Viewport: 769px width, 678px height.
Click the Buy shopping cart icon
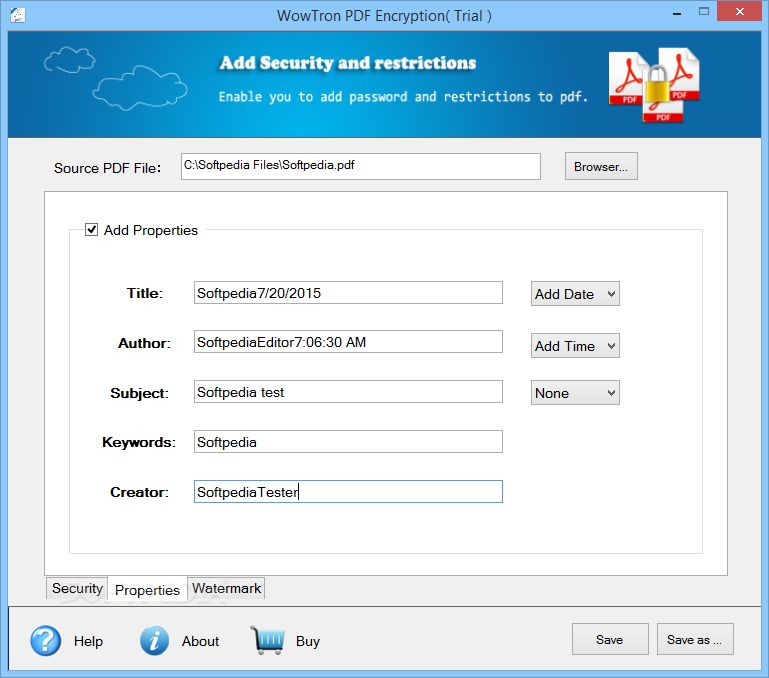pos(267,640)
